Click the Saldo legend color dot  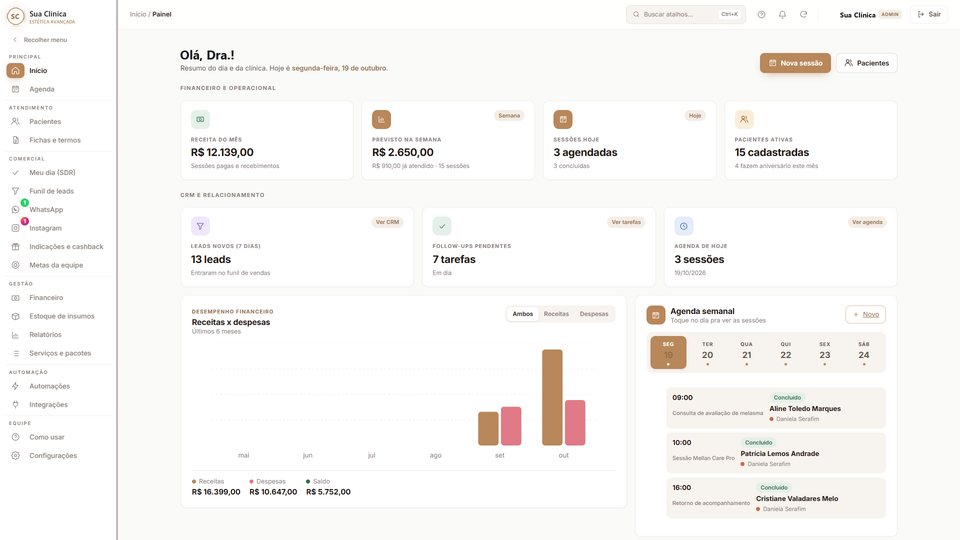tap(308, 482)
